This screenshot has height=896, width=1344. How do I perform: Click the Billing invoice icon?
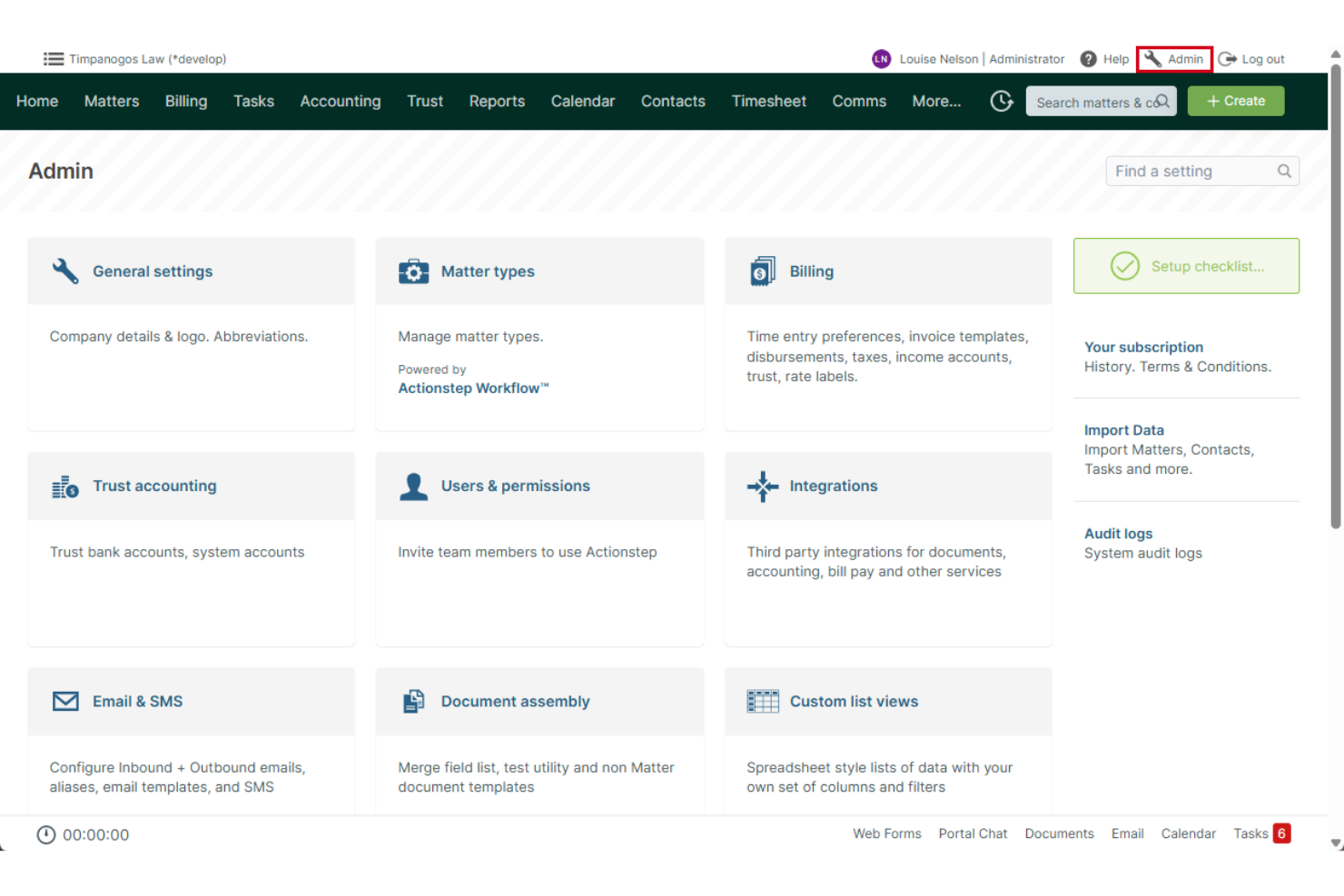(762, 270)
